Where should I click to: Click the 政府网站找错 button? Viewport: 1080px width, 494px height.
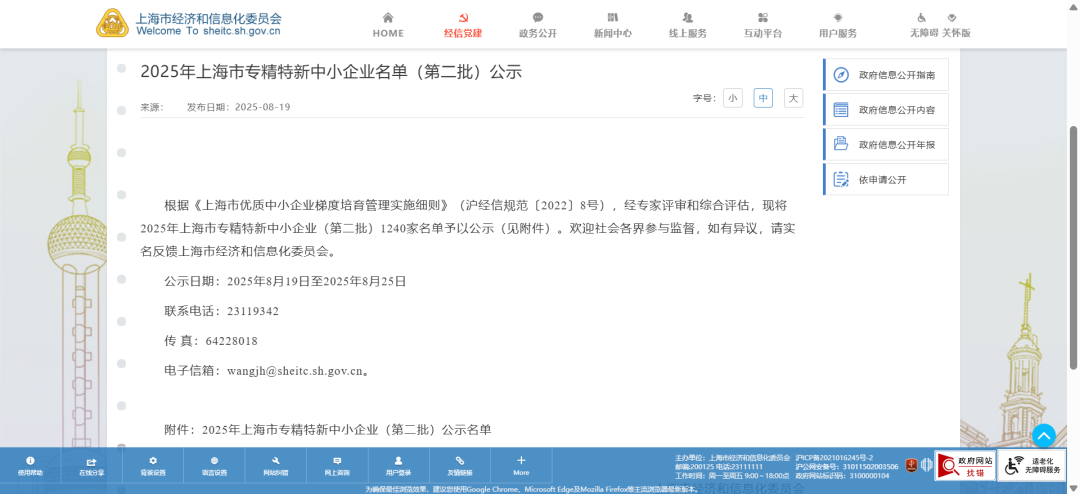pos(965,465)
